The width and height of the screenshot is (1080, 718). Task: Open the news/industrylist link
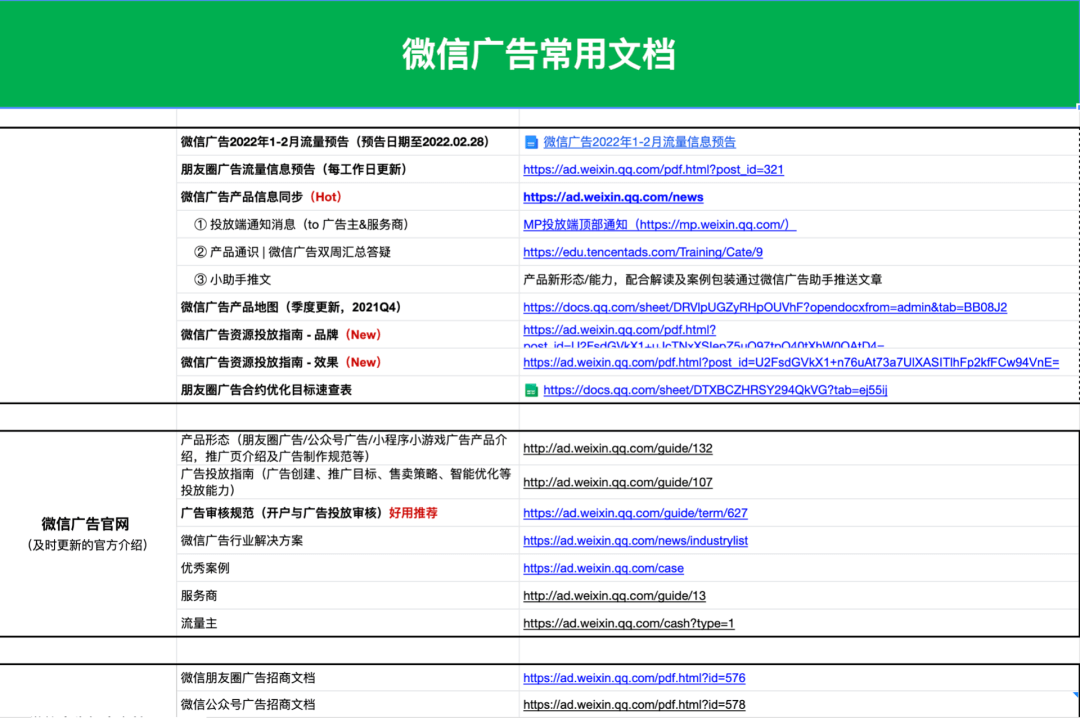tap(635, 541)
